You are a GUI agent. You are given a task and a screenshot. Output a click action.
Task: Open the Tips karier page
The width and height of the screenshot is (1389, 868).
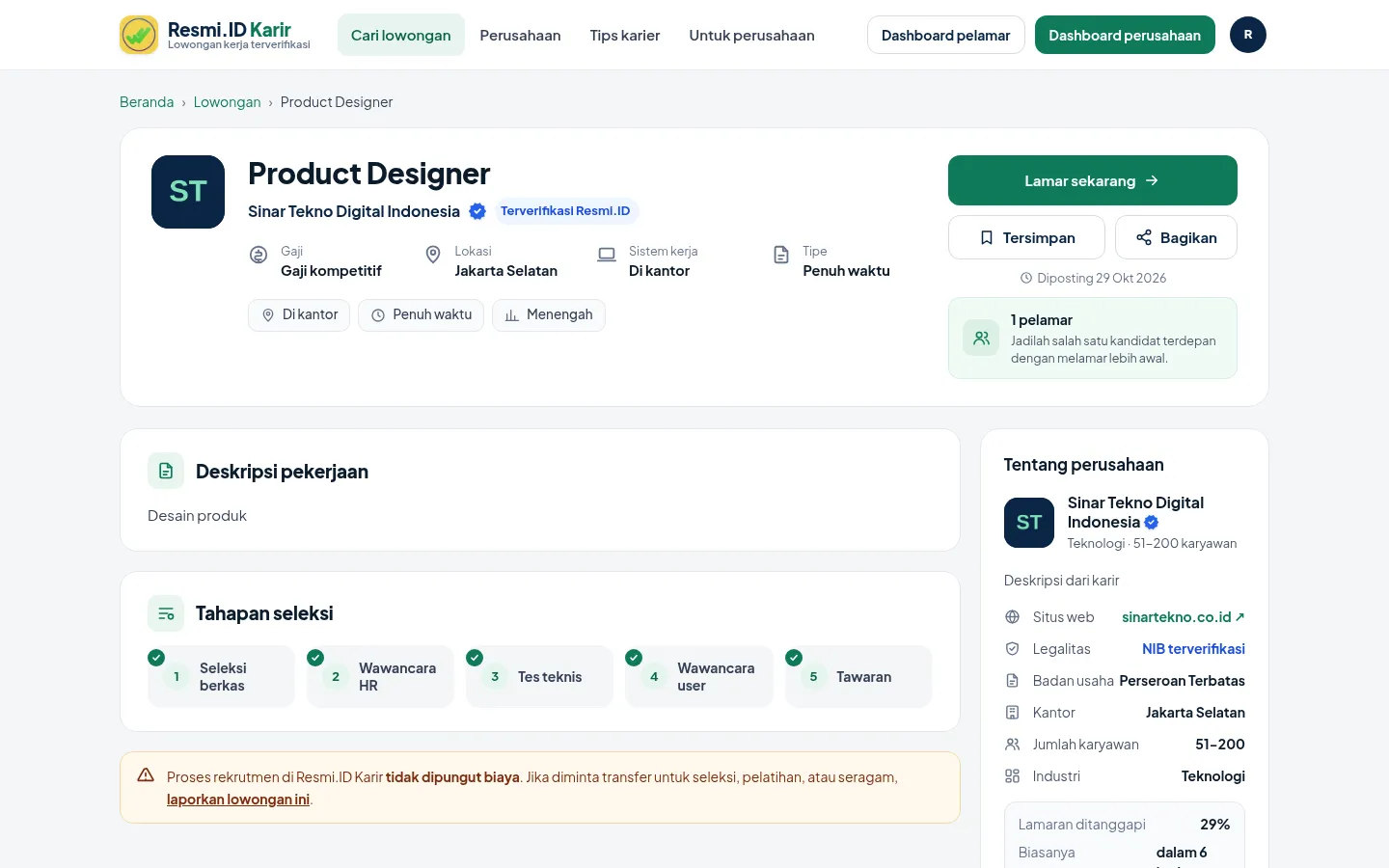[625, 35]
